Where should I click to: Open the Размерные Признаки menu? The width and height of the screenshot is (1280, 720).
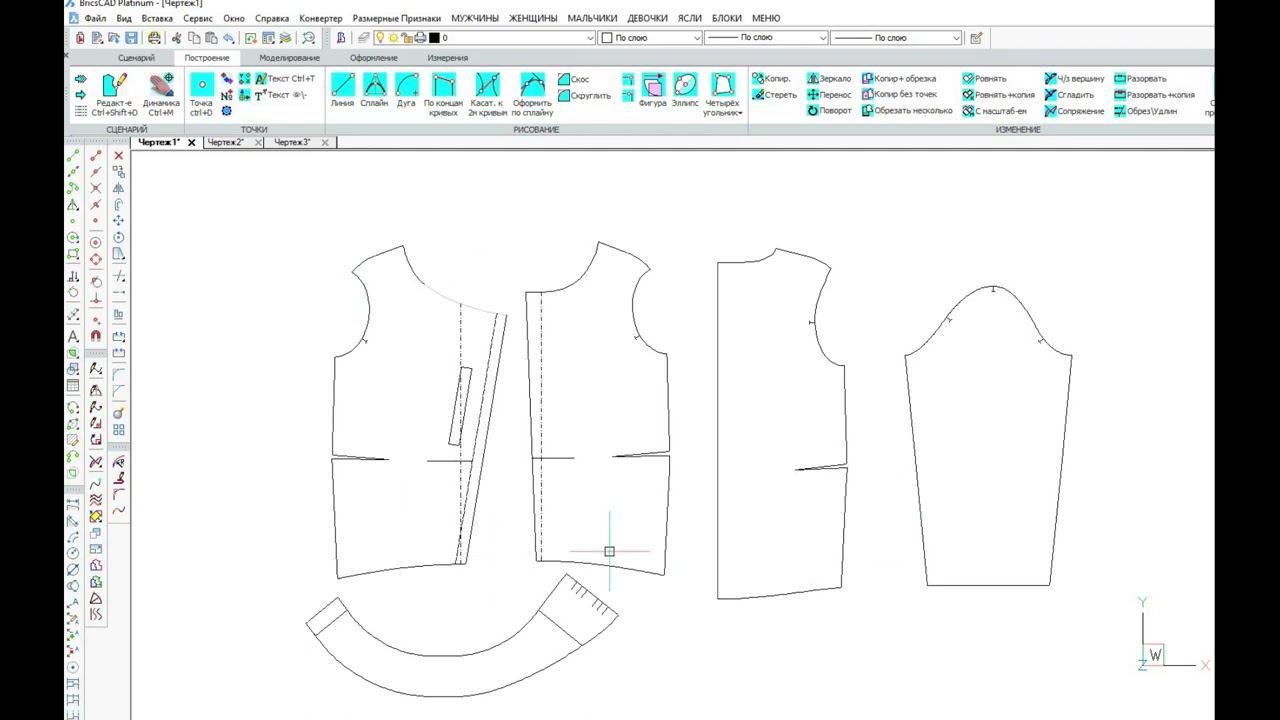397,18
